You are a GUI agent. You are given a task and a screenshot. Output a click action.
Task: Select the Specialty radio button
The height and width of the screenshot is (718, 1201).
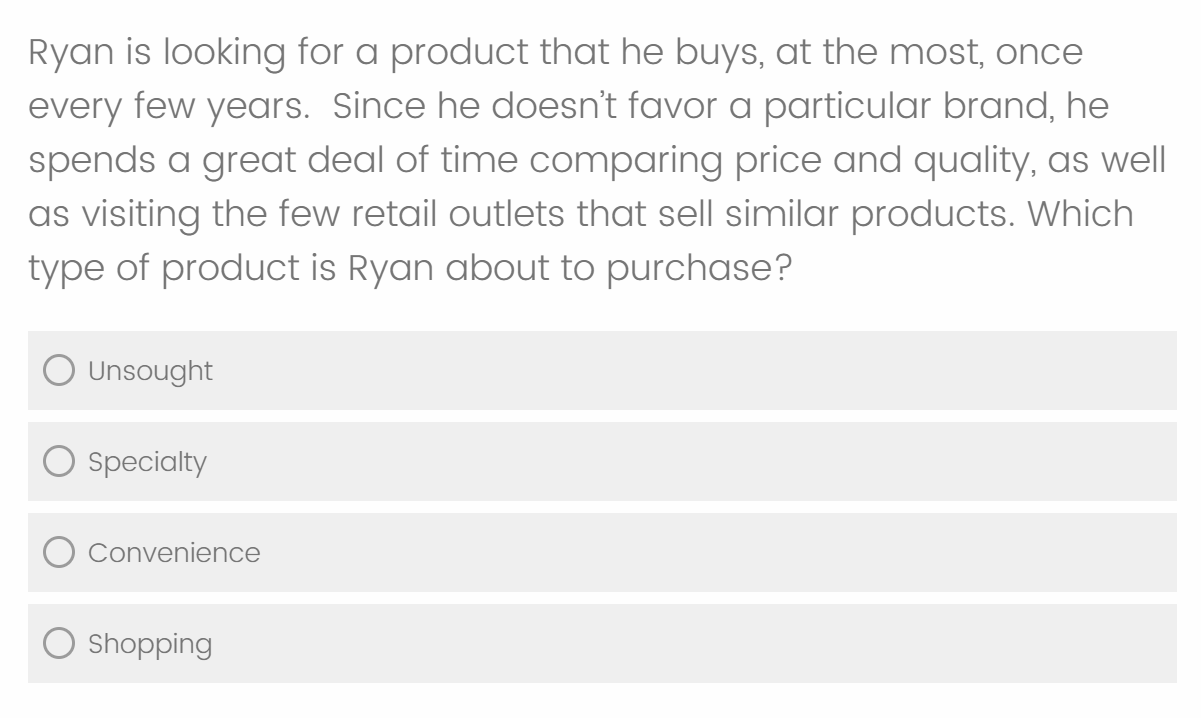coord(58,461)
